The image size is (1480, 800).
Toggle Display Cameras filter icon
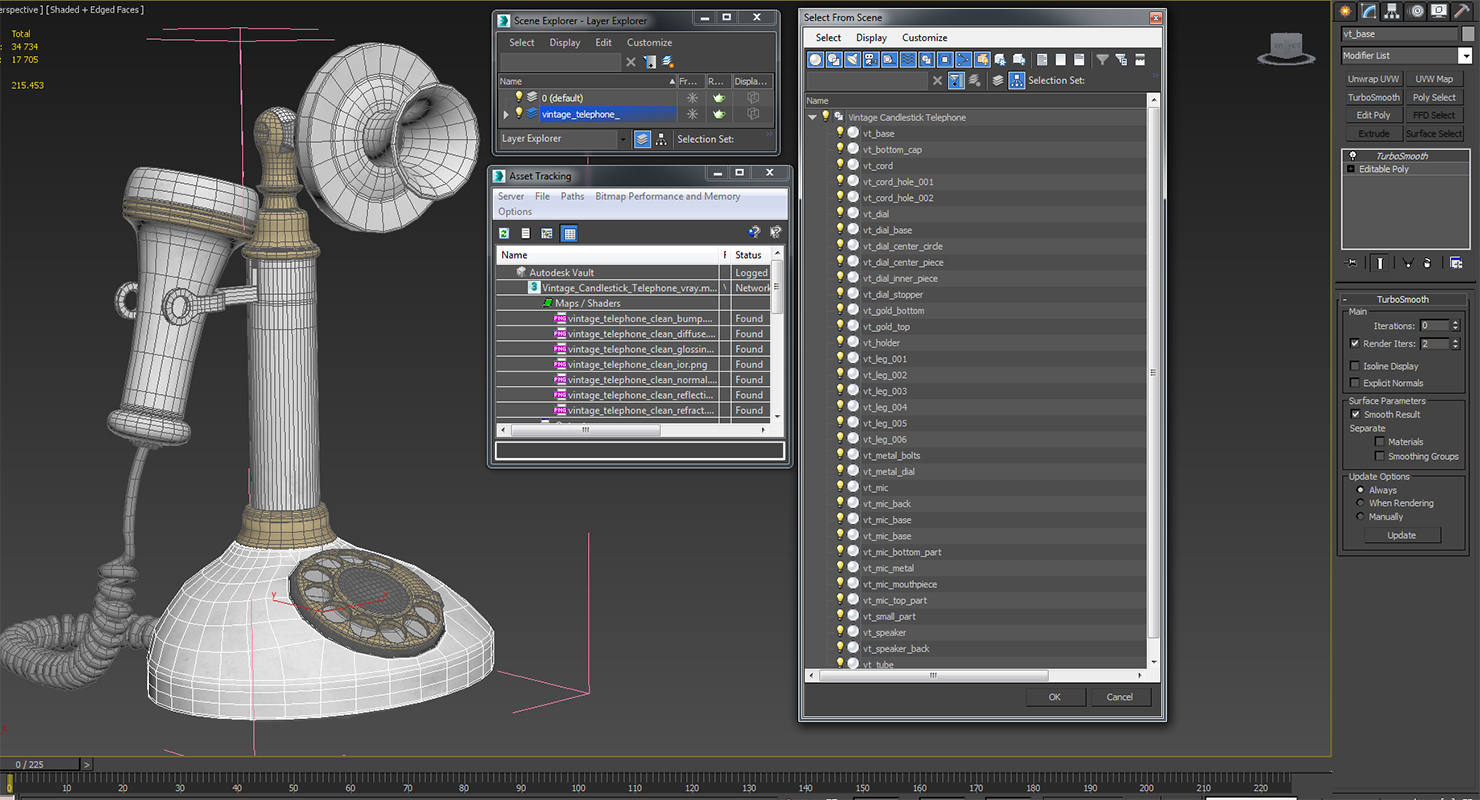click(871, 60)
